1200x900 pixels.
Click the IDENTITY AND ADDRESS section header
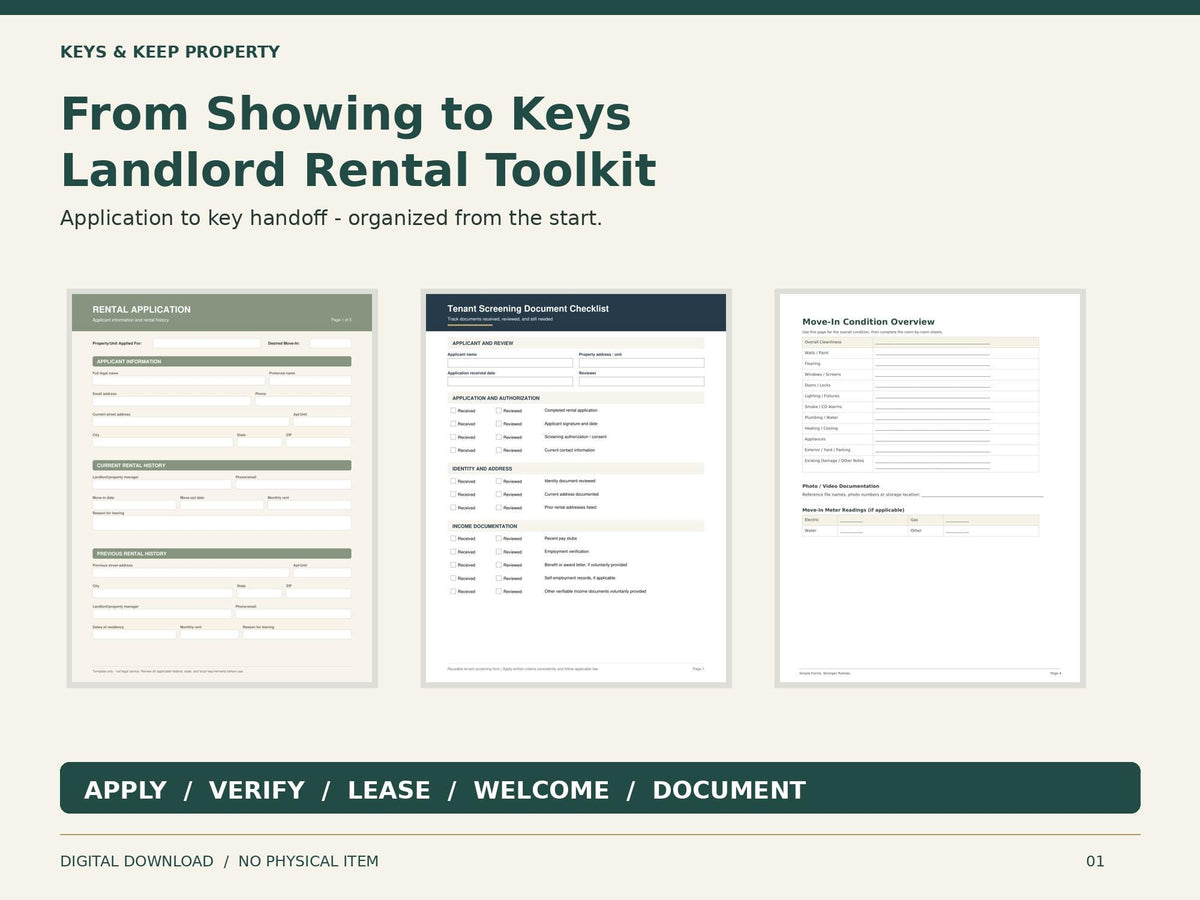click(576, 469)
